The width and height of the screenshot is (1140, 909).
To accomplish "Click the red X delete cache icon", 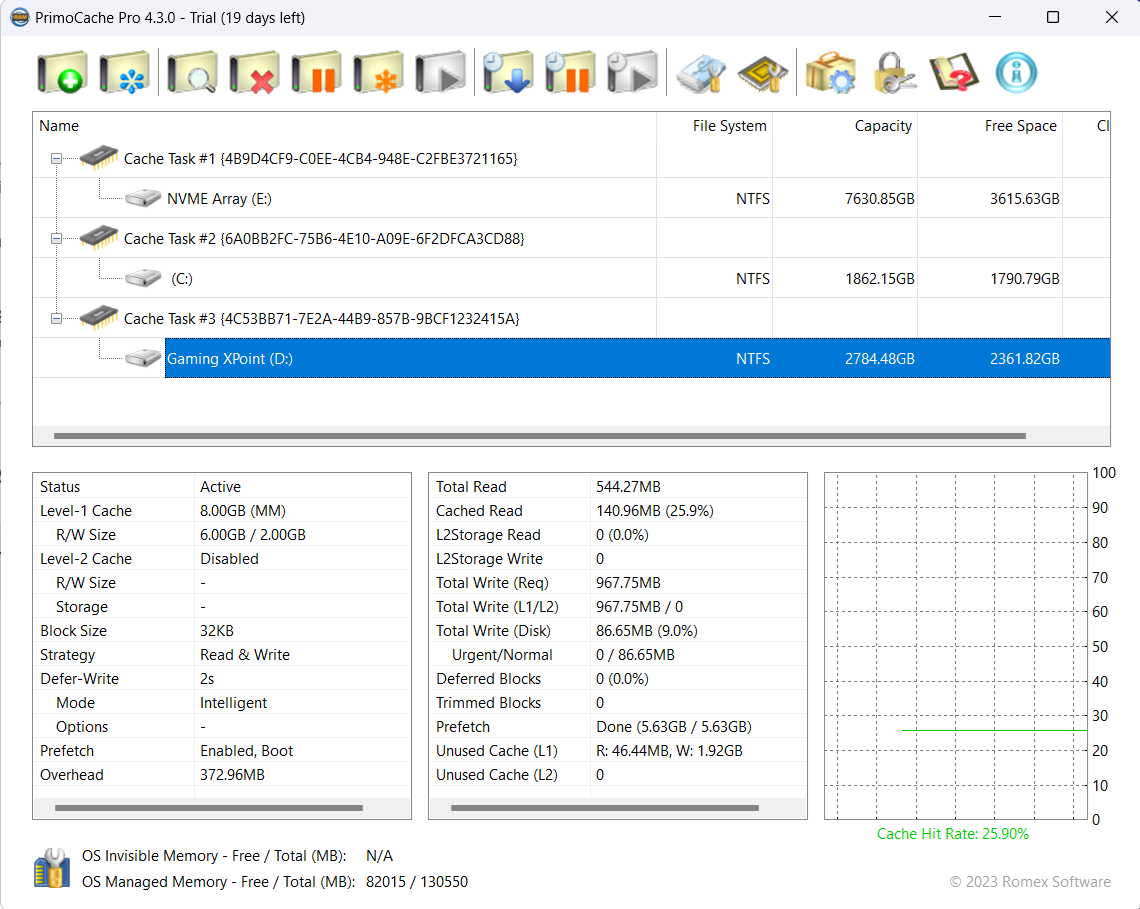I will [254, 73].
